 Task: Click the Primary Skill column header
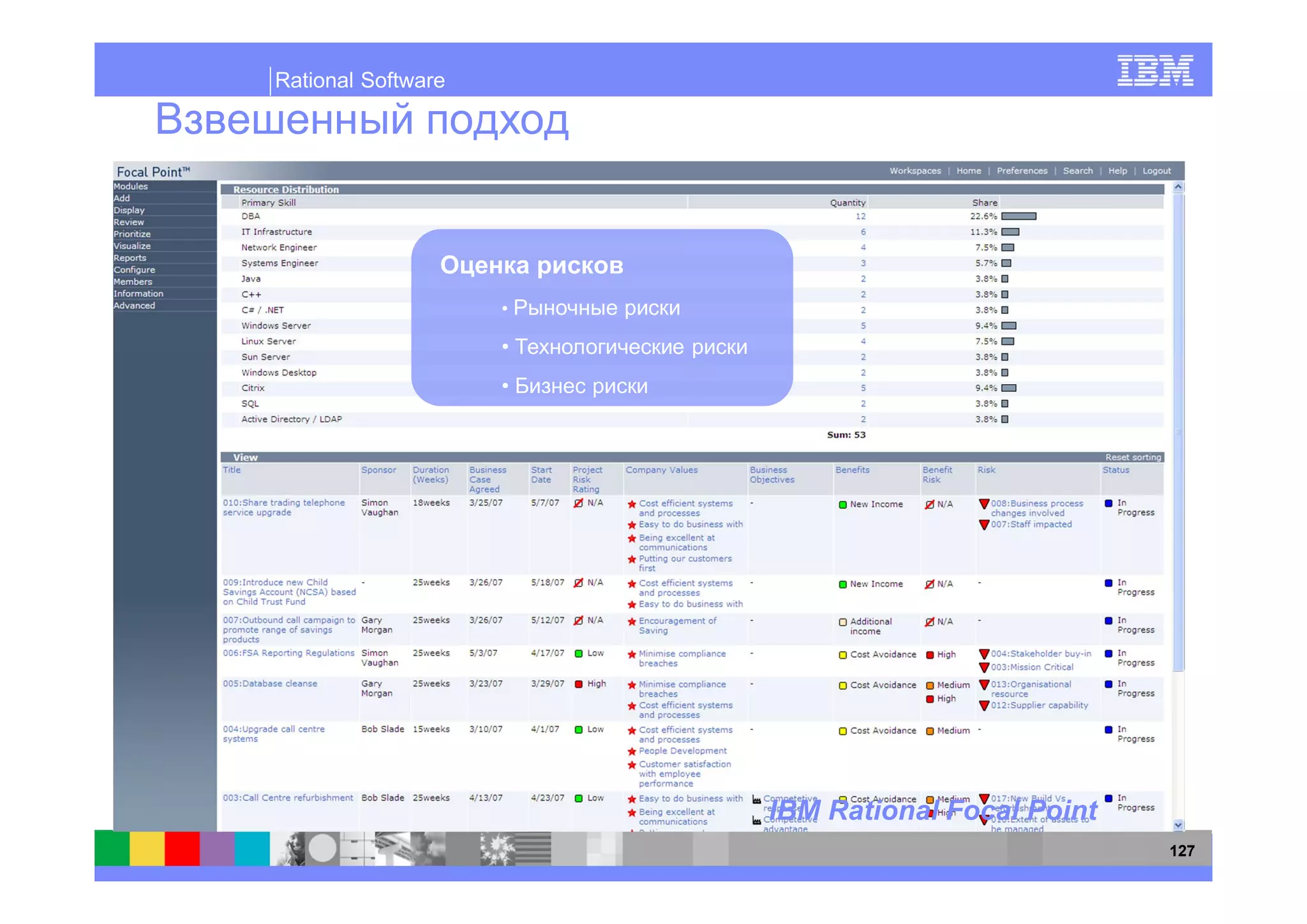[x=268, y=203]
